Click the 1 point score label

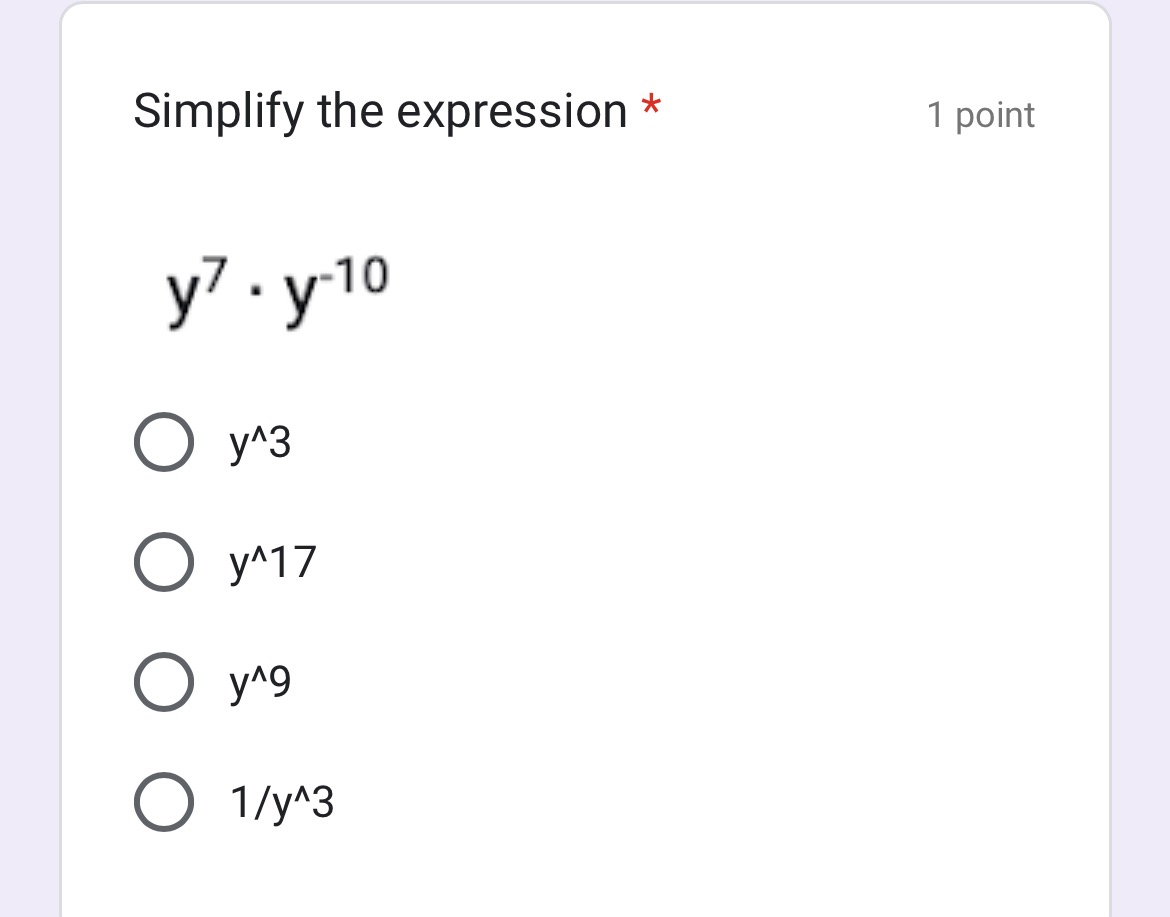(x=980, y=116)
